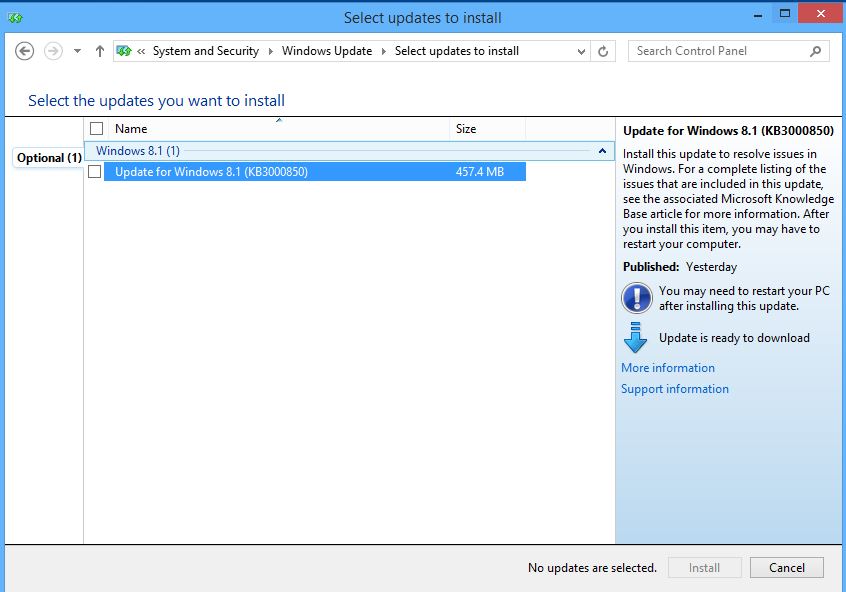Click the back navigation arrow
The width and height of the screenshot is (846, 592).
24,51
